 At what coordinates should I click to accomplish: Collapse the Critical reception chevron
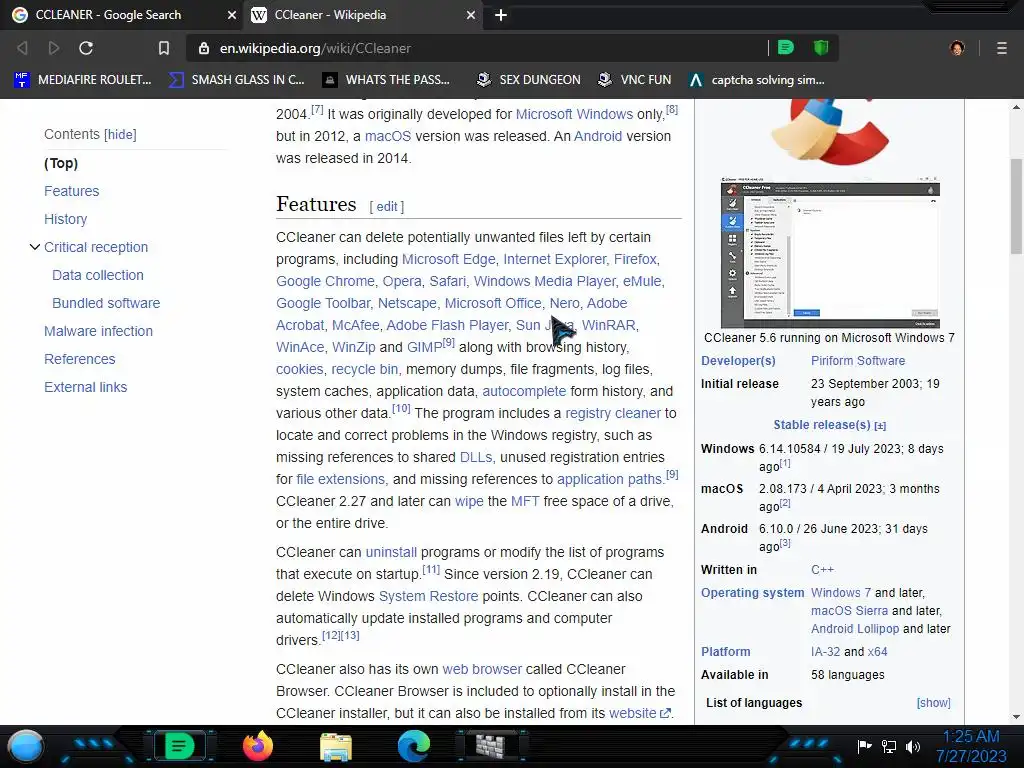point(35,247)
